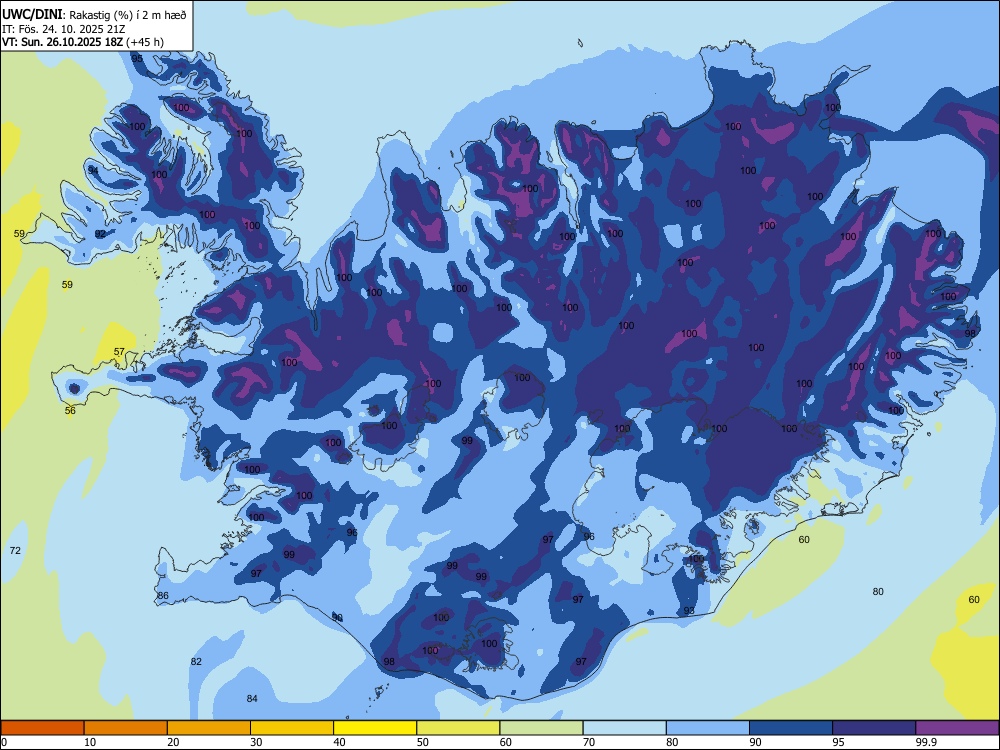
Task: Click the legend tick label '95'
Action: coord(839,742)
